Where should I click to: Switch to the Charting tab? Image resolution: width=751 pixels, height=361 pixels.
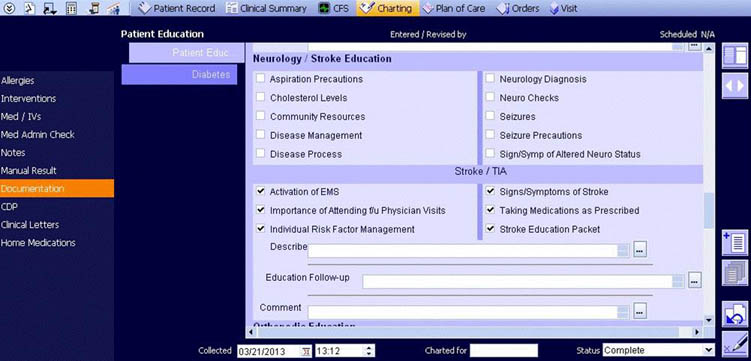(387, 8)
